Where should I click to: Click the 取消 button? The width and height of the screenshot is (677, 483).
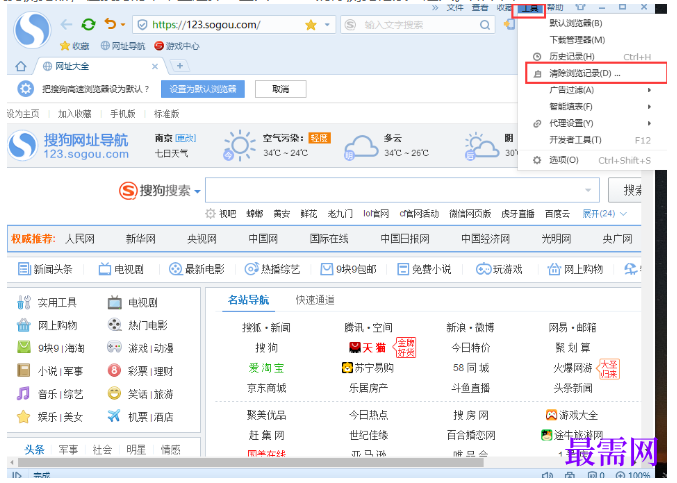(x=281, y=89)
